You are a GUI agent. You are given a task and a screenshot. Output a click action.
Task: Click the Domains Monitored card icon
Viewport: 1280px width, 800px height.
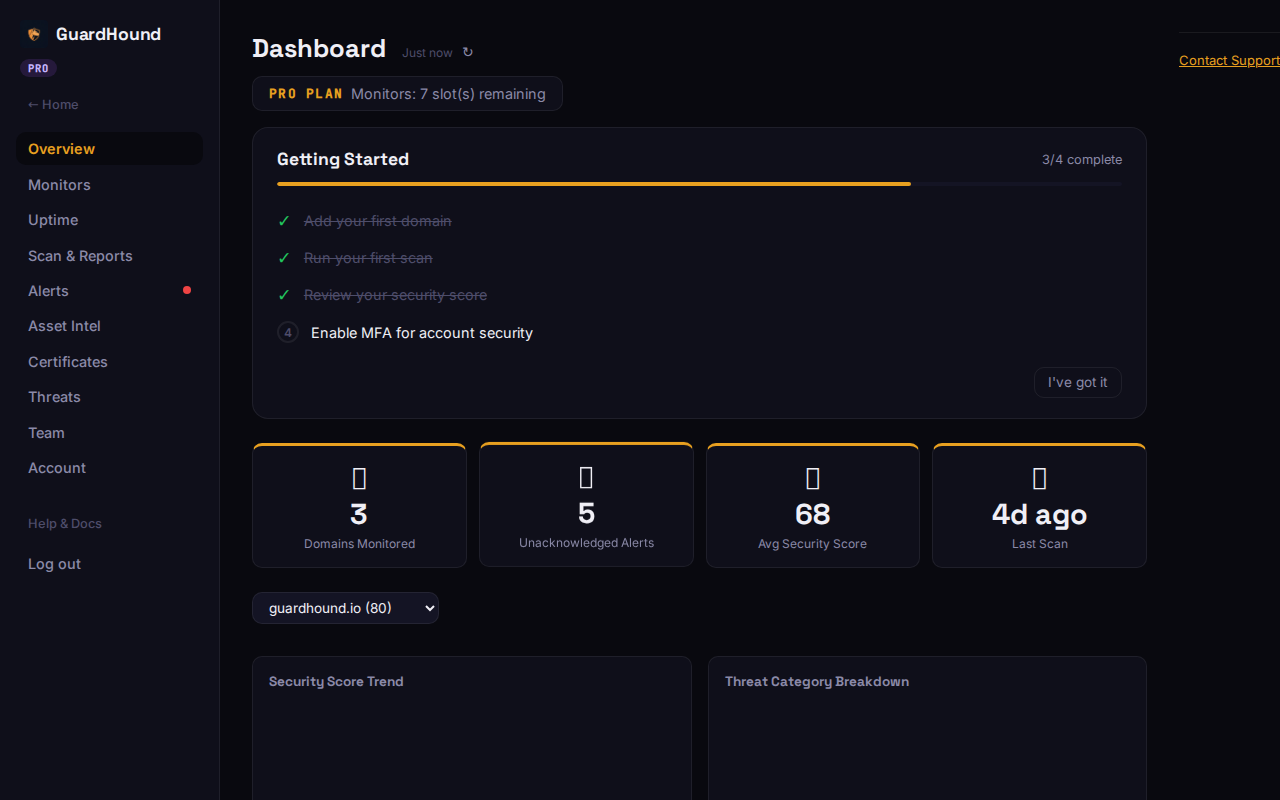[359, 478]
